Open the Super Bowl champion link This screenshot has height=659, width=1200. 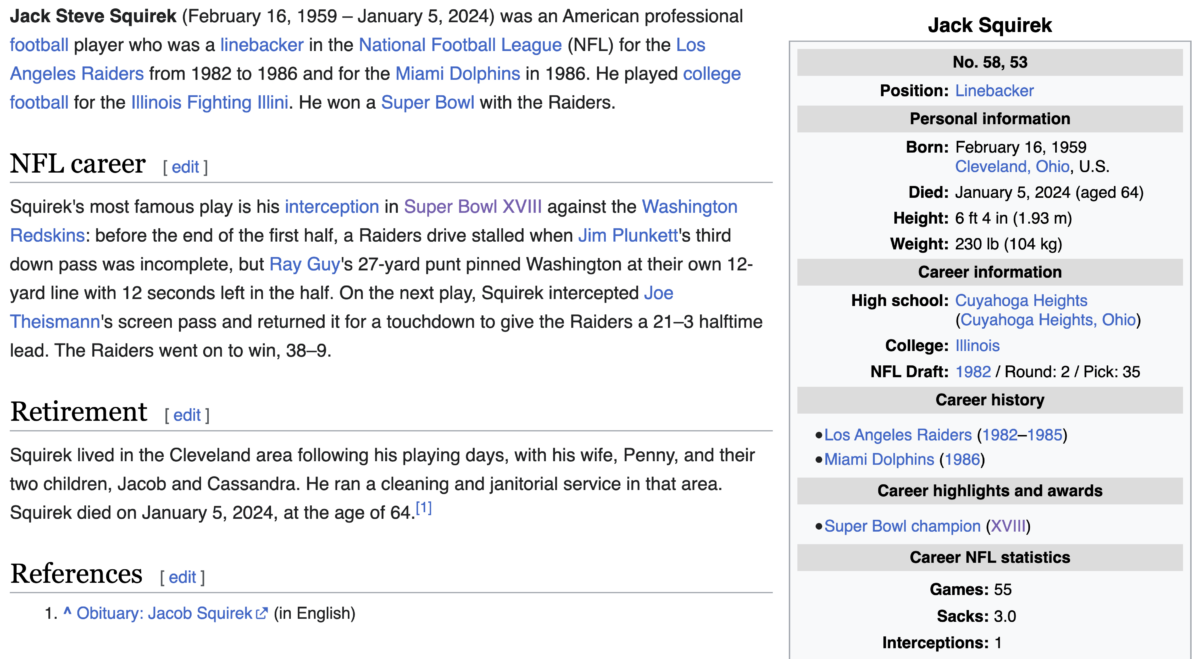click(x=902, y=526)
